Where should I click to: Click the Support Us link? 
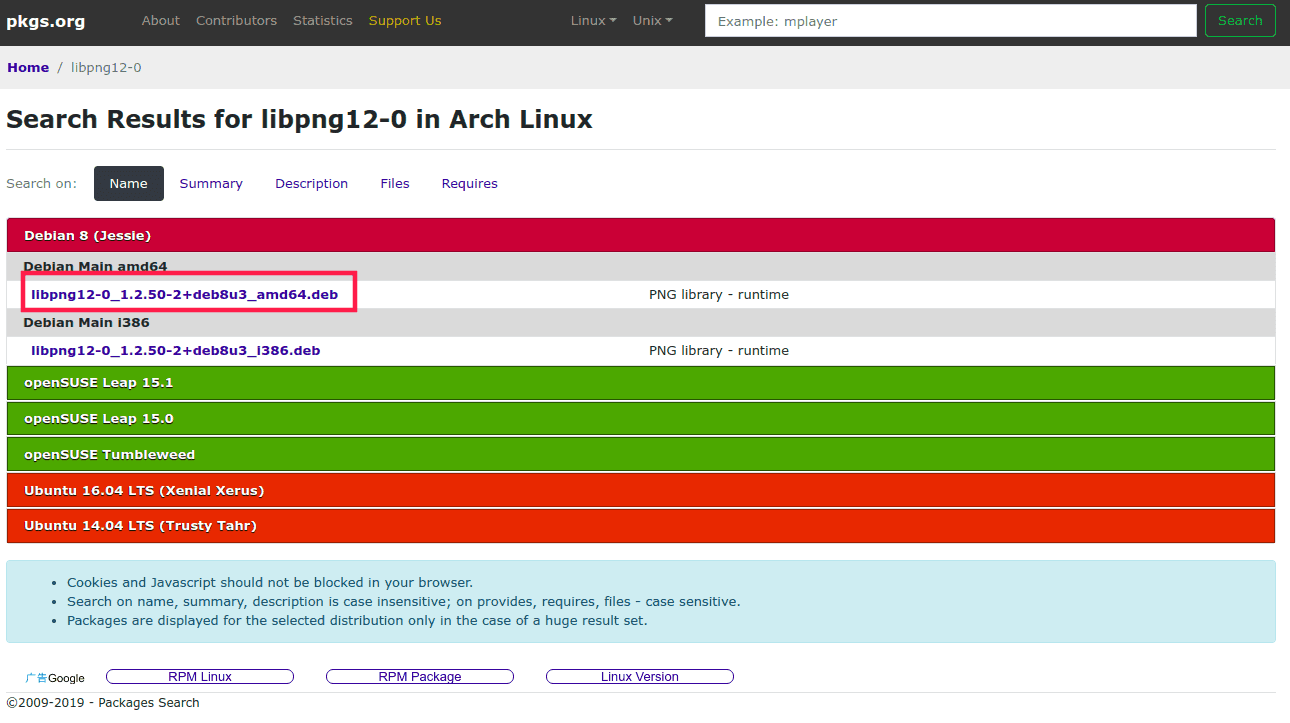(404, 20)
